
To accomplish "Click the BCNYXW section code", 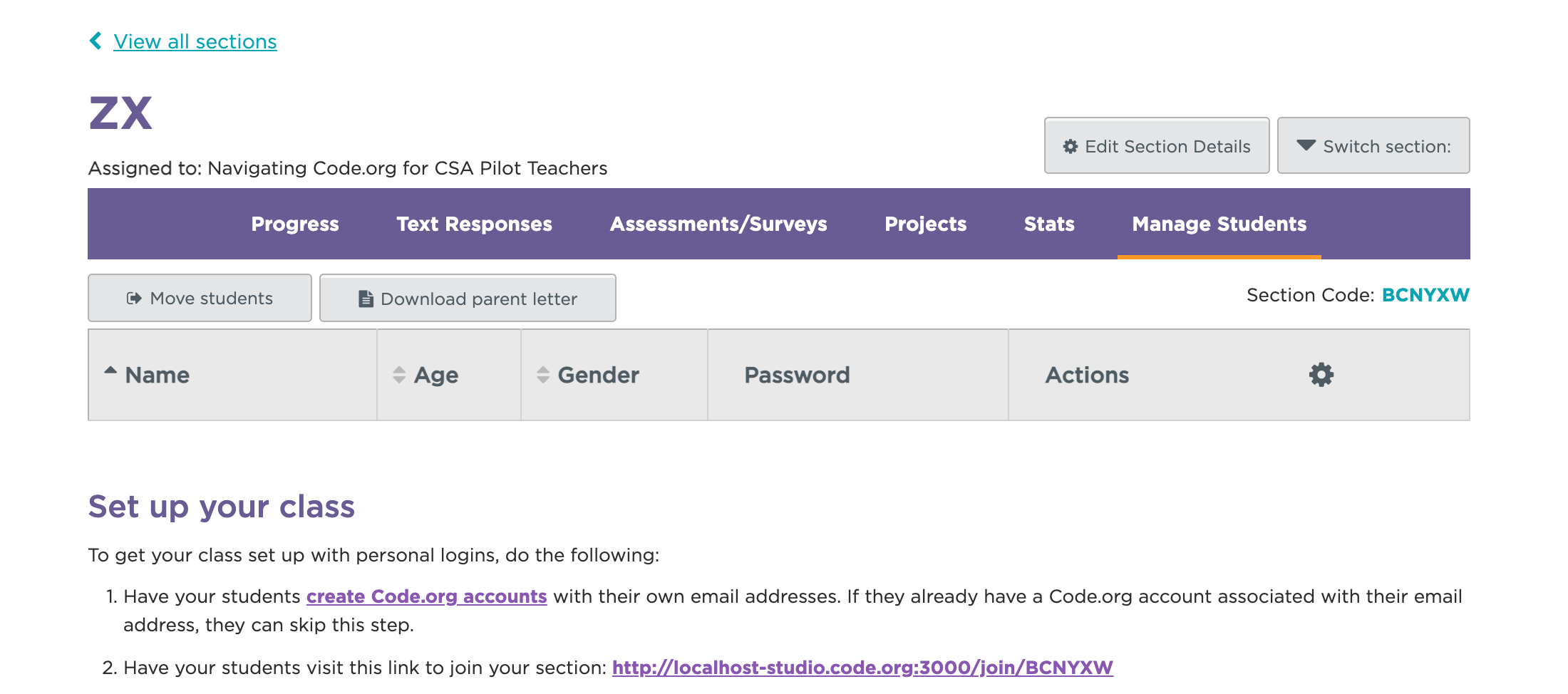I will click(x=1425, y=295).
